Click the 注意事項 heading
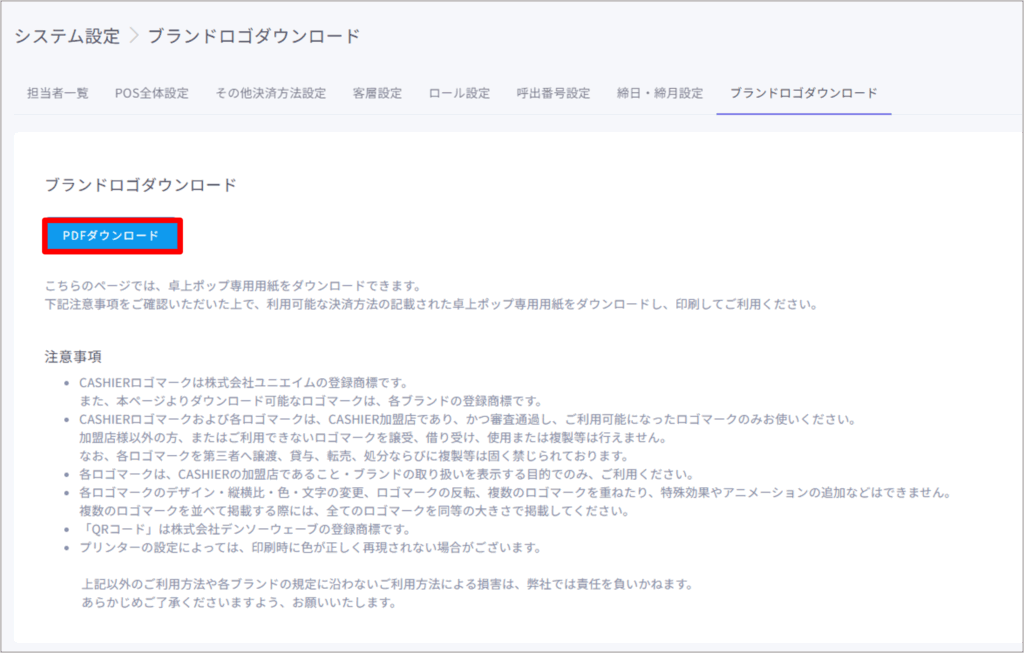Viewport: 1024px width, 653px height. pos(74,356)
